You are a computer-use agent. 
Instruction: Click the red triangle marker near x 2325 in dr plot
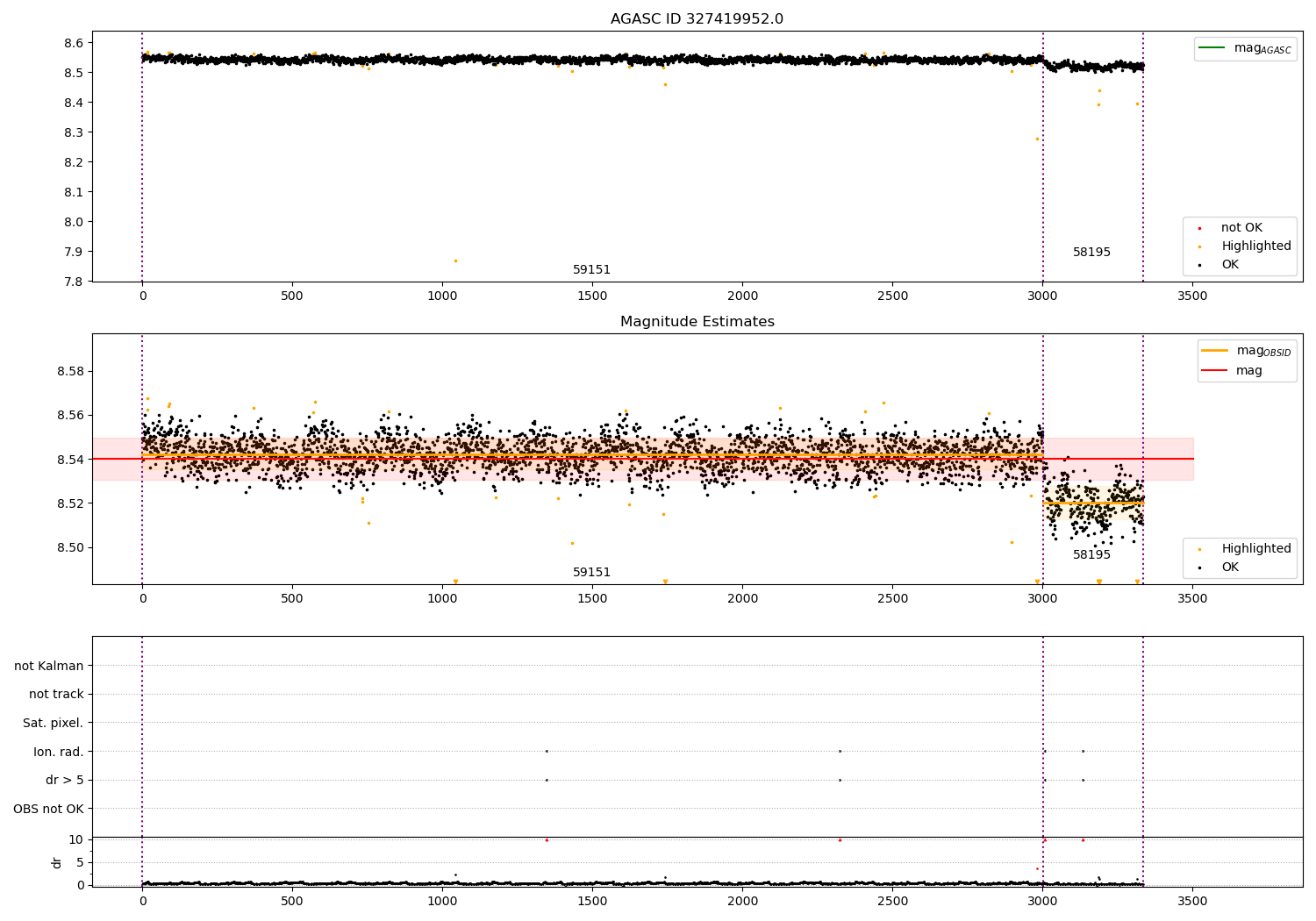(x=840, y=839)
